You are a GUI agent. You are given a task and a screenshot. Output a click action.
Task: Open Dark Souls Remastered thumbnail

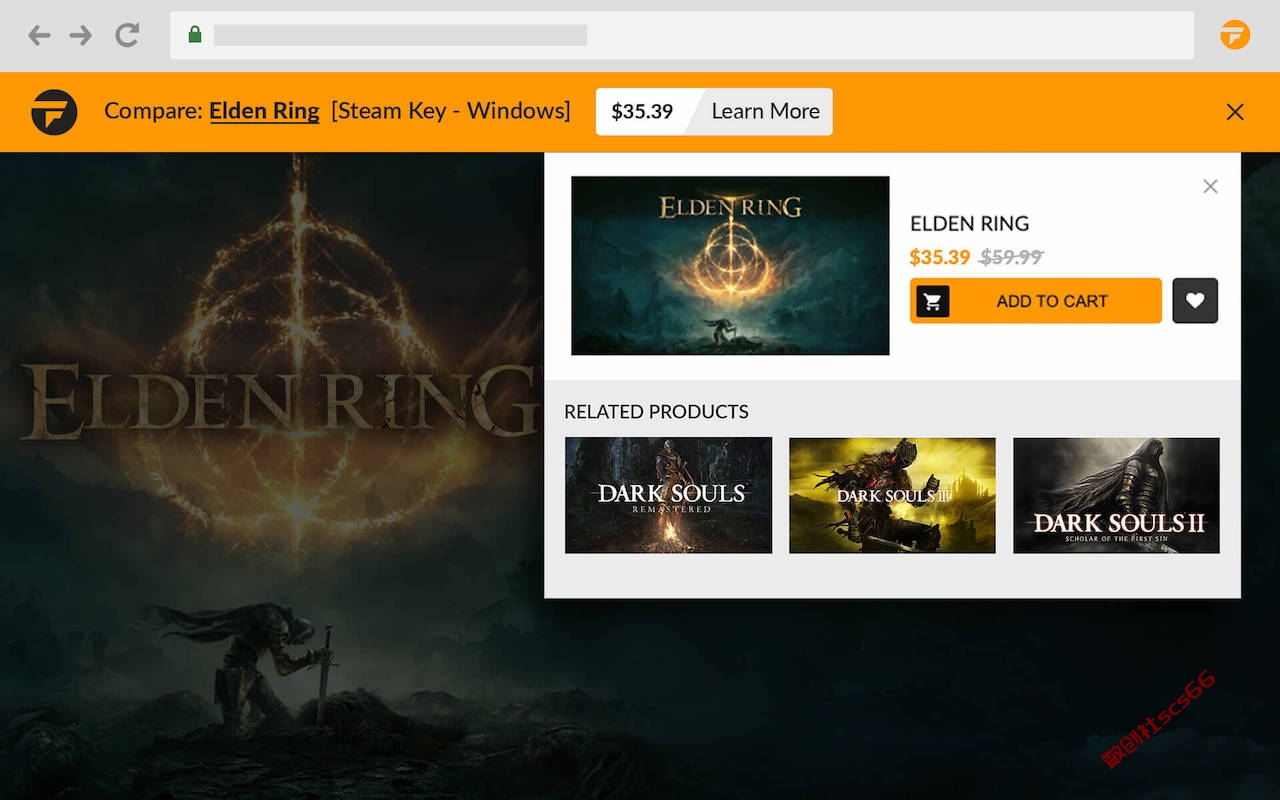pos(668,495)
